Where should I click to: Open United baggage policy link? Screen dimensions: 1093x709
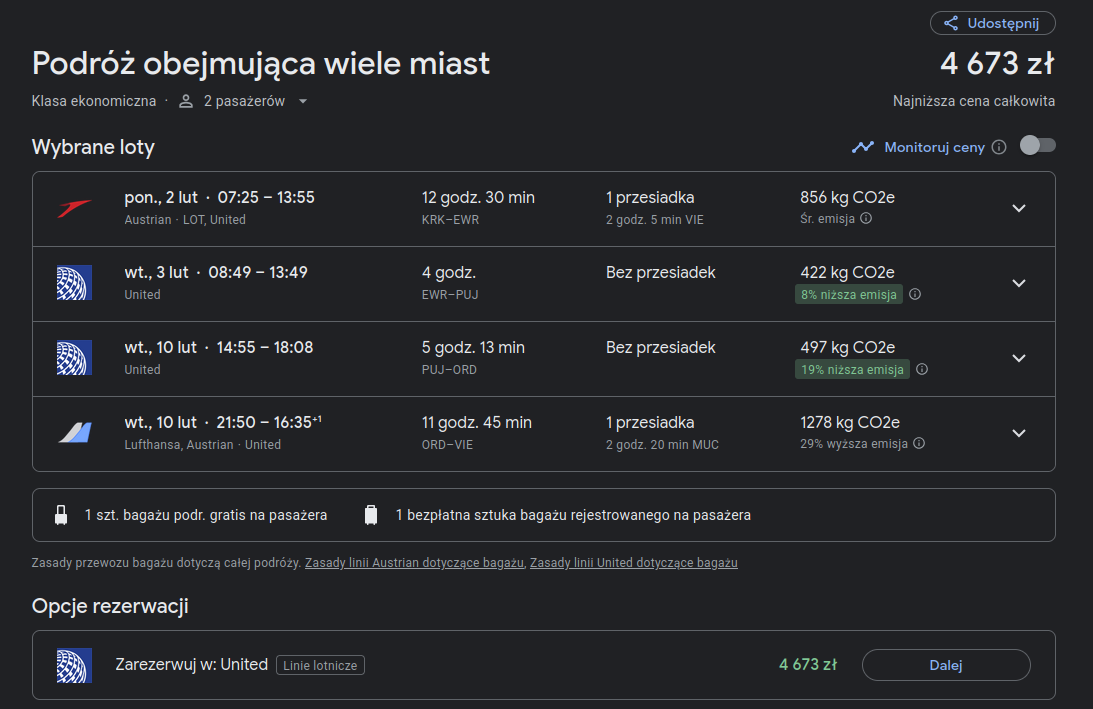[634, 563]
